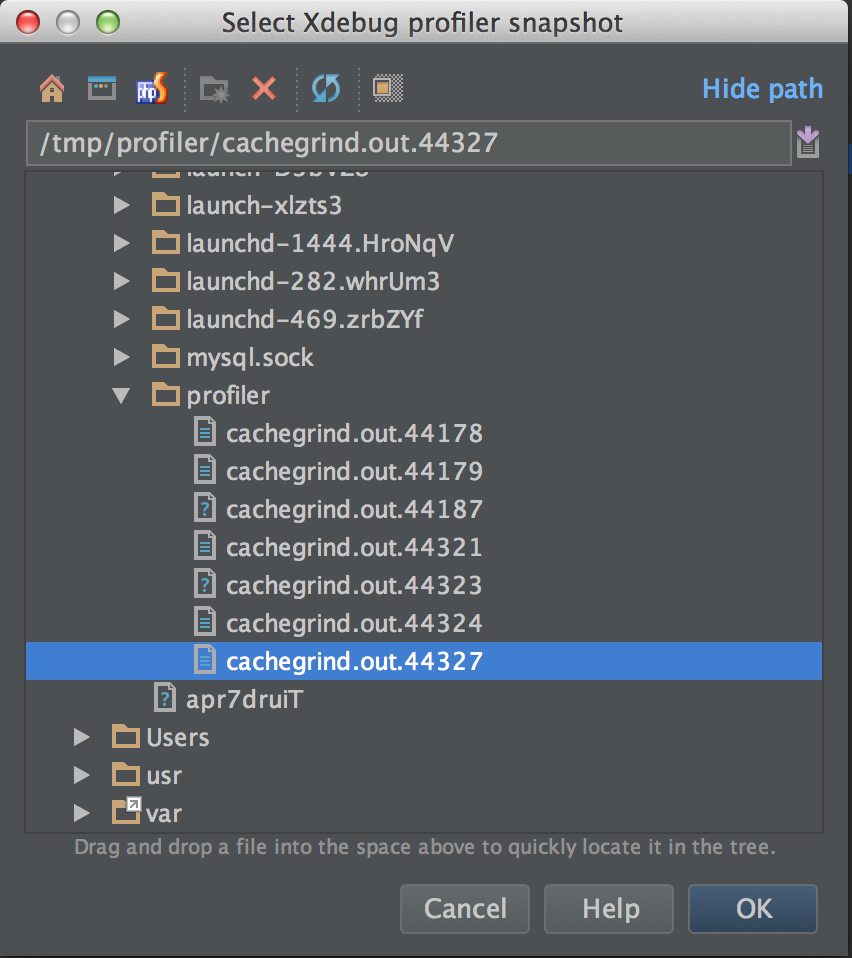The width and height of the screenshot is (852, 958).
Task: Open the path history arrow icon
Action: pyautogui.click(x=808, y=142)
